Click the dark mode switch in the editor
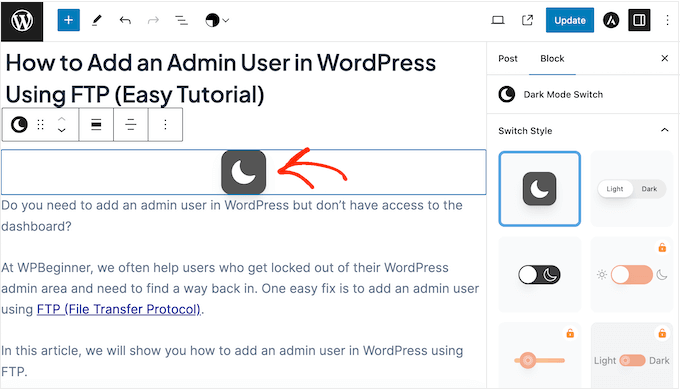The image size is (680, 389). (x=243, y=172)
